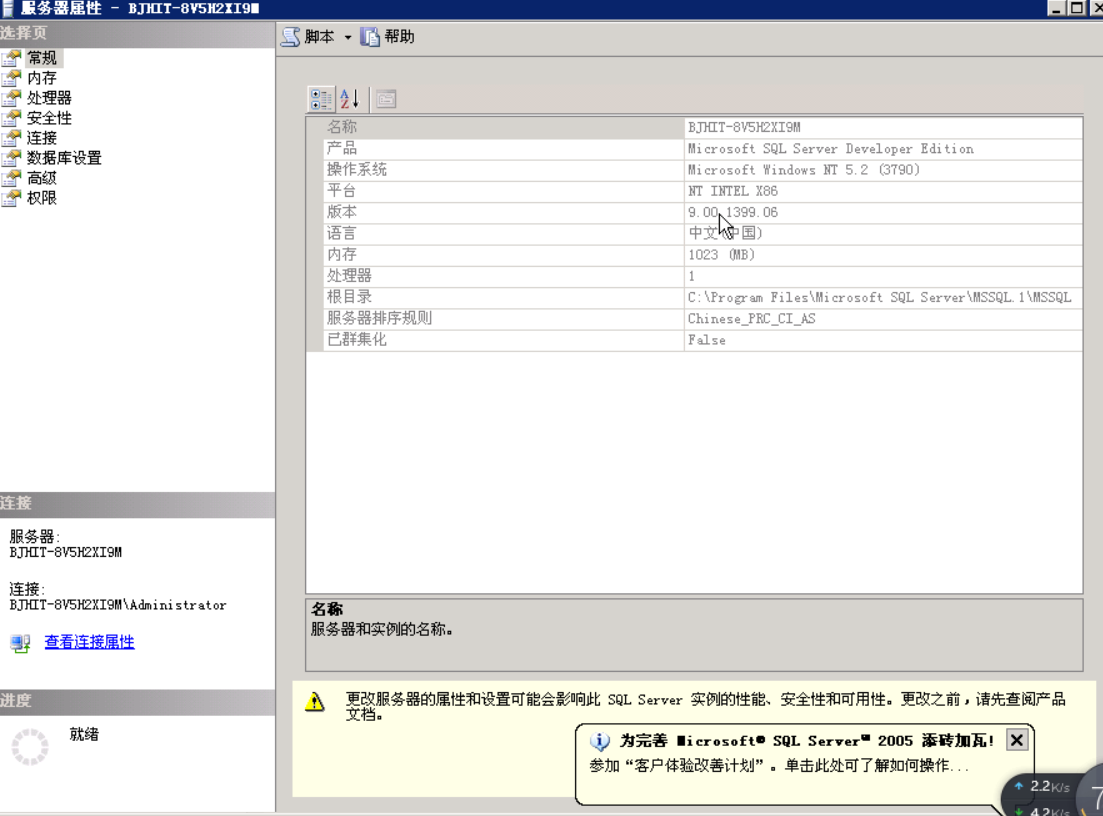Select the 产品 property row
The width and height of the screenshot is (1103, 816).
tap(702, 148)
